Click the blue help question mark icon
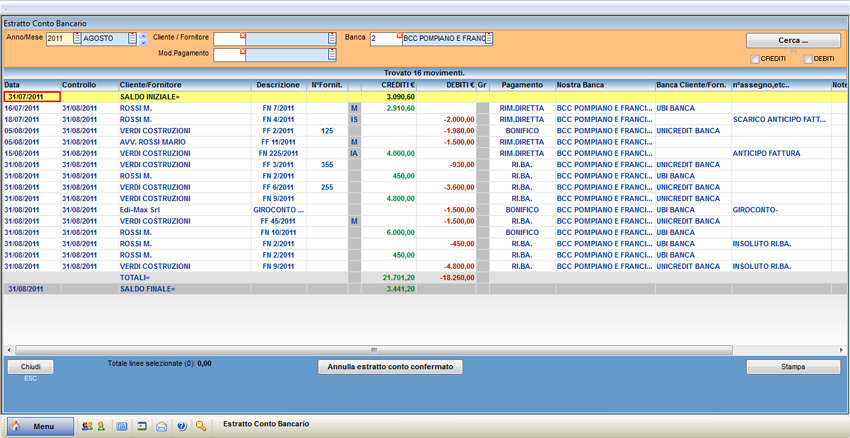Image resolution: width=850 pixels, height=438 pixels. (x=181, y=426)
